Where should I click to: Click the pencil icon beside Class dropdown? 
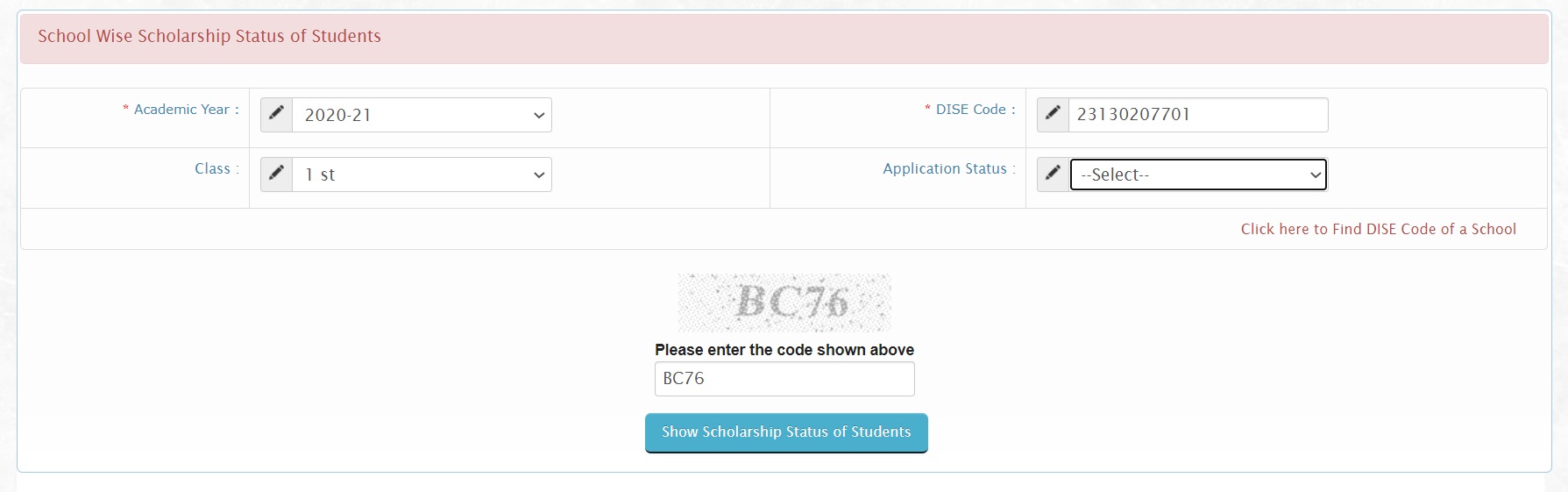276,174
